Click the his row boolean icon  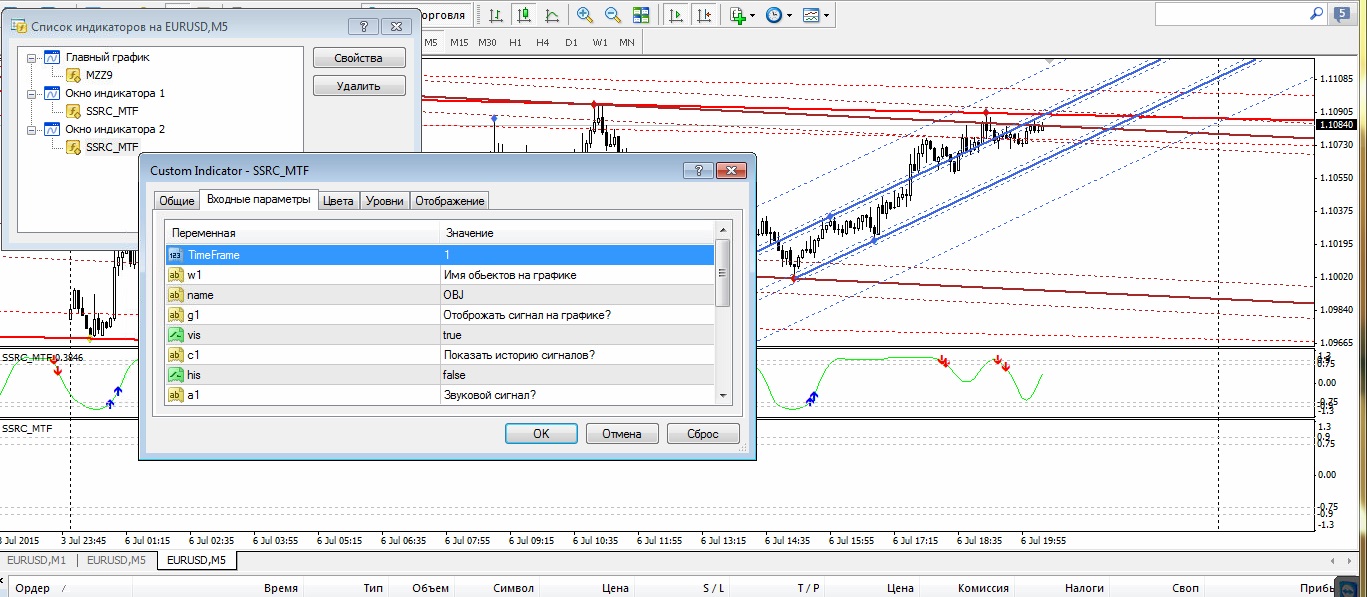(x=175, y=375)
